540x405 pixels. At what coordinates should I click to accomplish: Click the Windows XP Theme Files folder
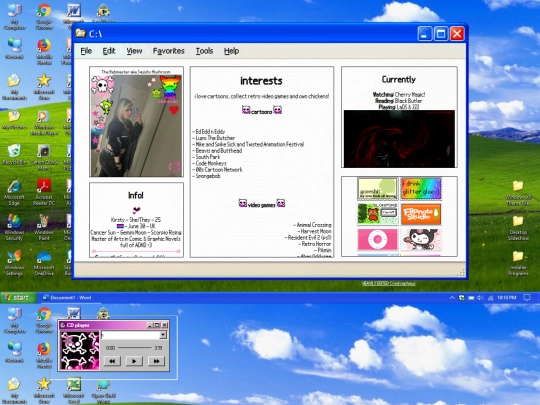[518, 193]
